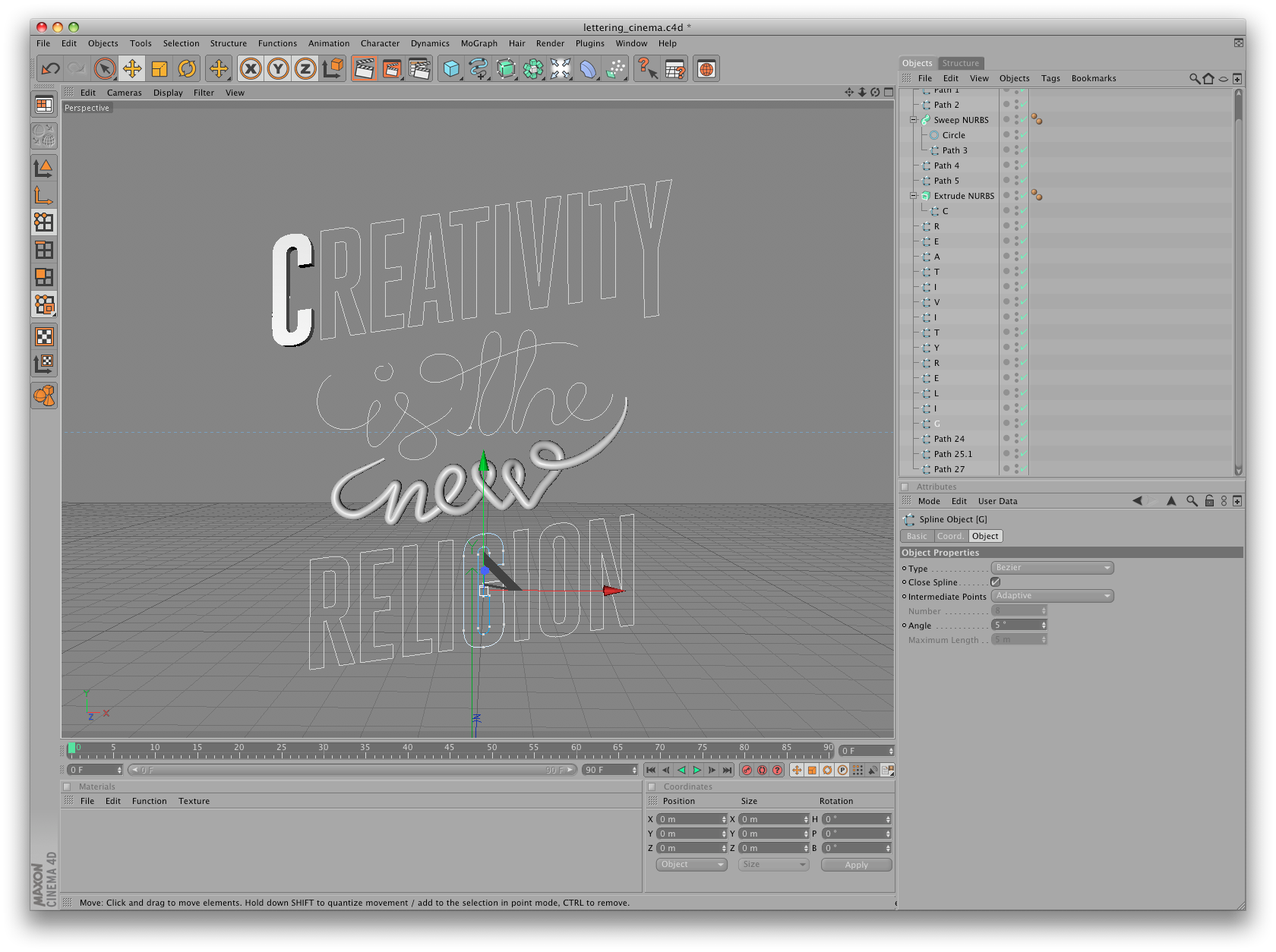The width and height of the screenshot is (1276, 952).
Task: Open the primitive Cube object icon
Action: pos(451,68)
